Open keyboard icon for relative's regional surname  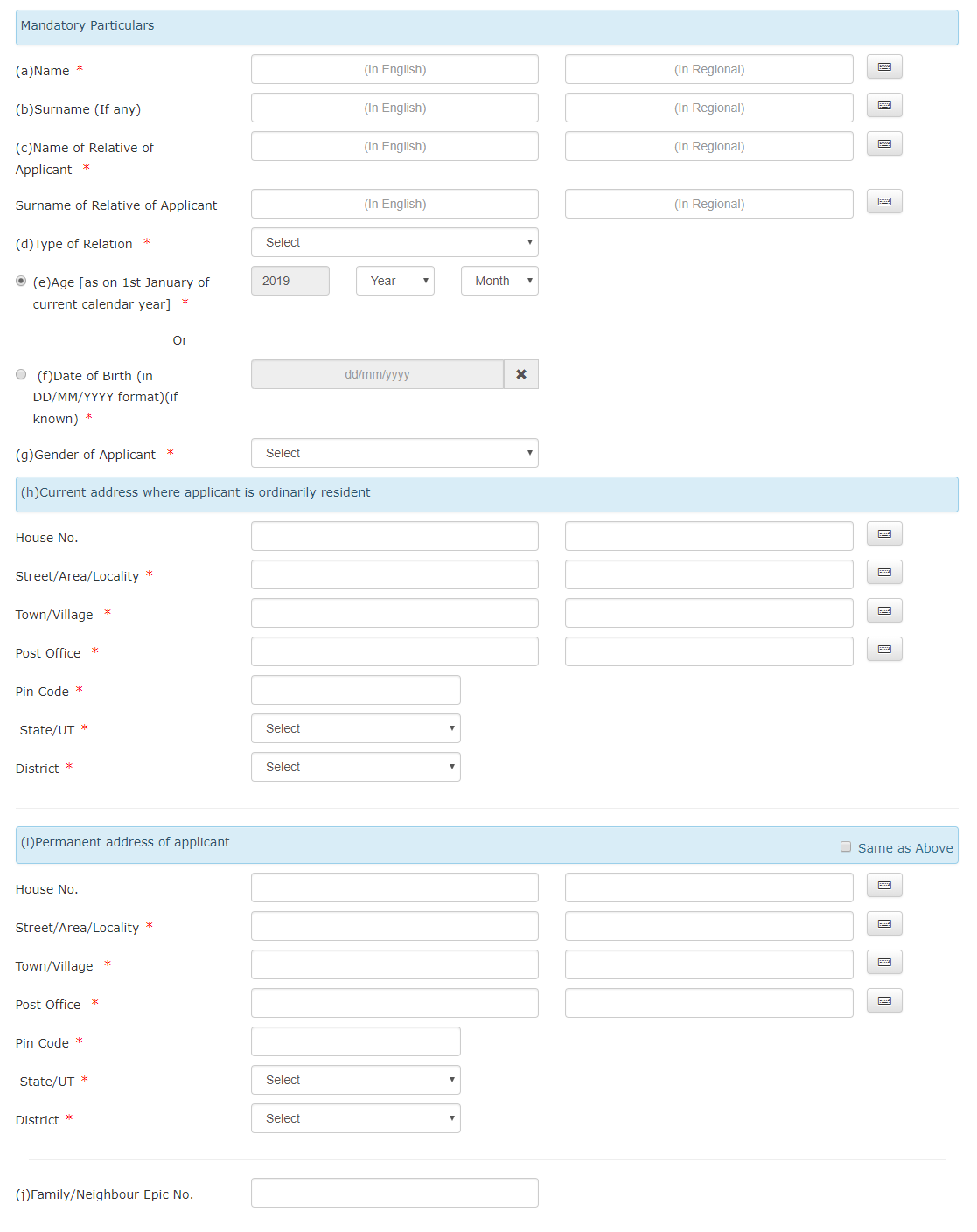point(883,201)
